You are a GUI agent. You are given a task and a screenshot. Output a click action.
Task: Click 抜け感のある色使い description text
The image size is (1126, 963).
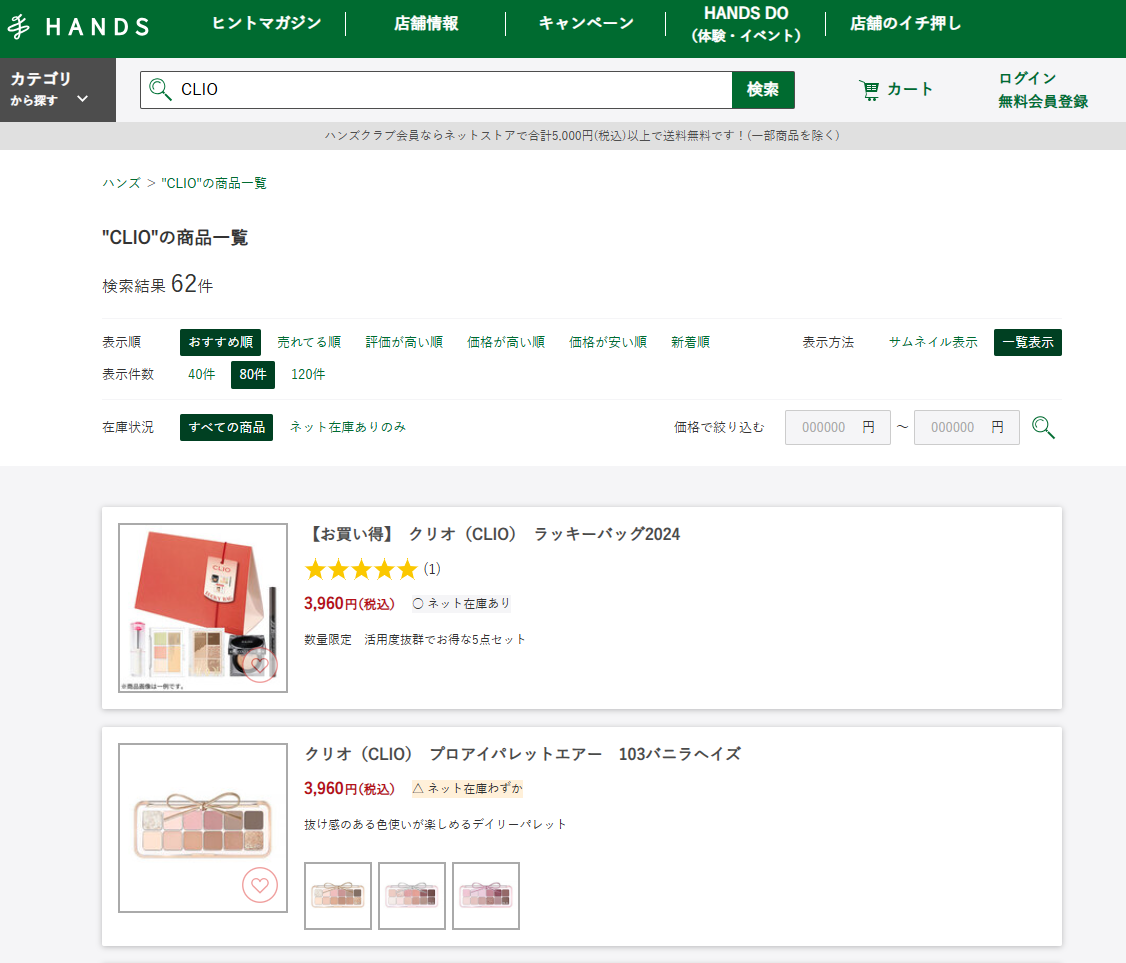coord(435,824)
